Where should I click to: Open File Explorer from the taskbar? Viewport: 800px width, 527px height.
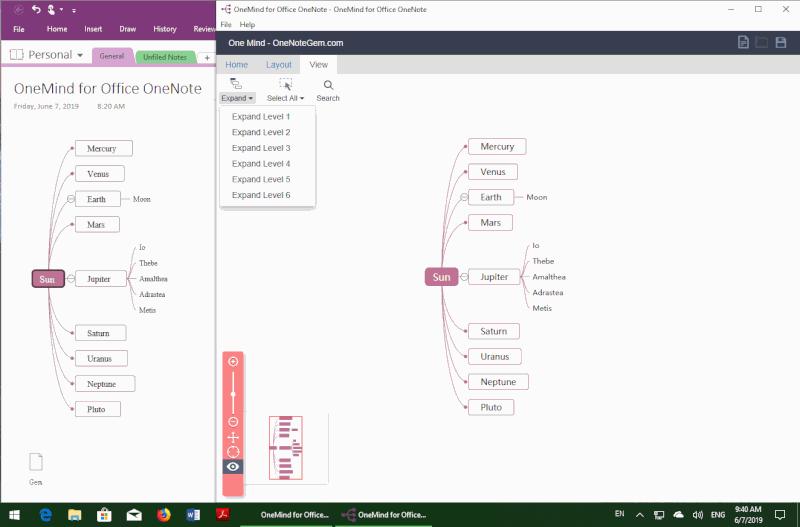click(x=75, y=515)
